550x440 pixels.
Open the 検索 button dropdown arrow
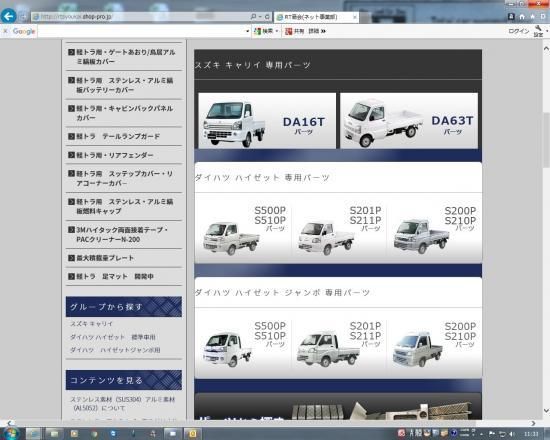point(277,31)
